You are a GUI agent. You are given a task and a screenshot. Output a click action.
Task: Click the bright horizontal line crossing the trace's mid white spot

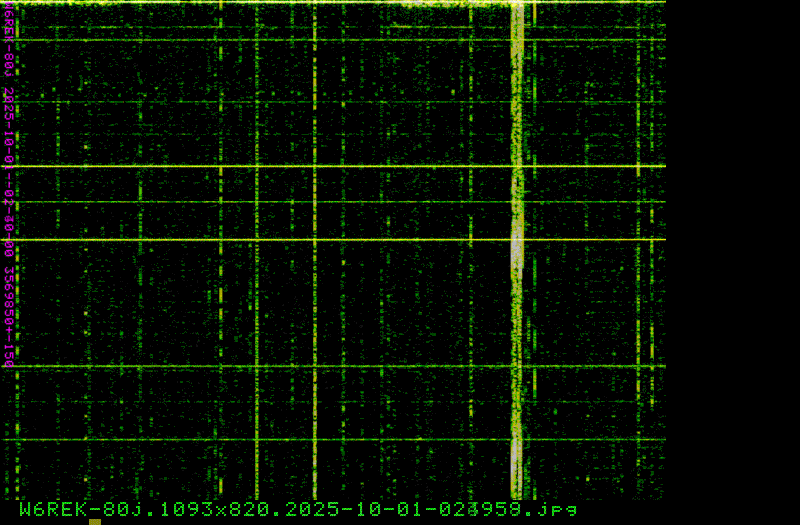(300, 240)
